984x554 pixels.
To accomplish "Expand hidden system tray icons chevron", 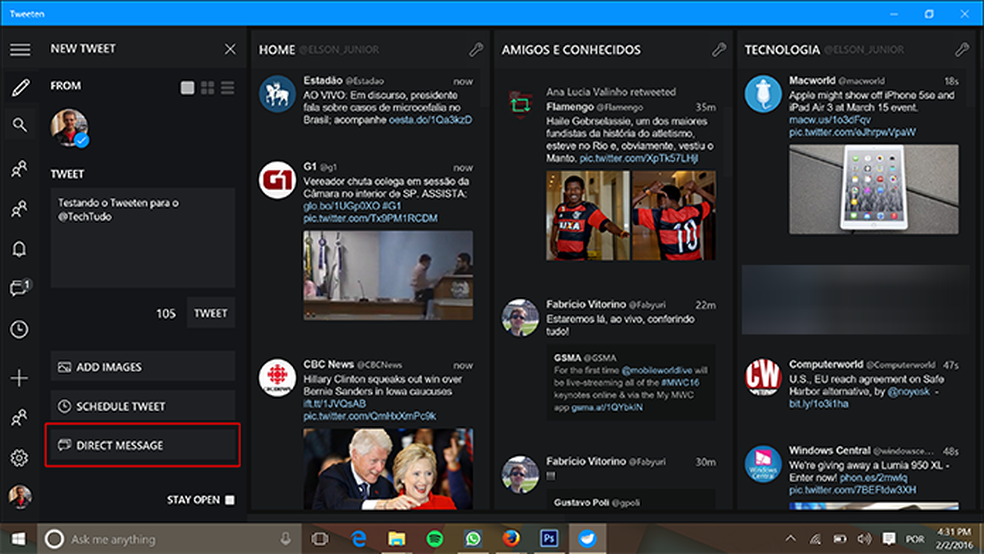I will click(x=790, y=538).
